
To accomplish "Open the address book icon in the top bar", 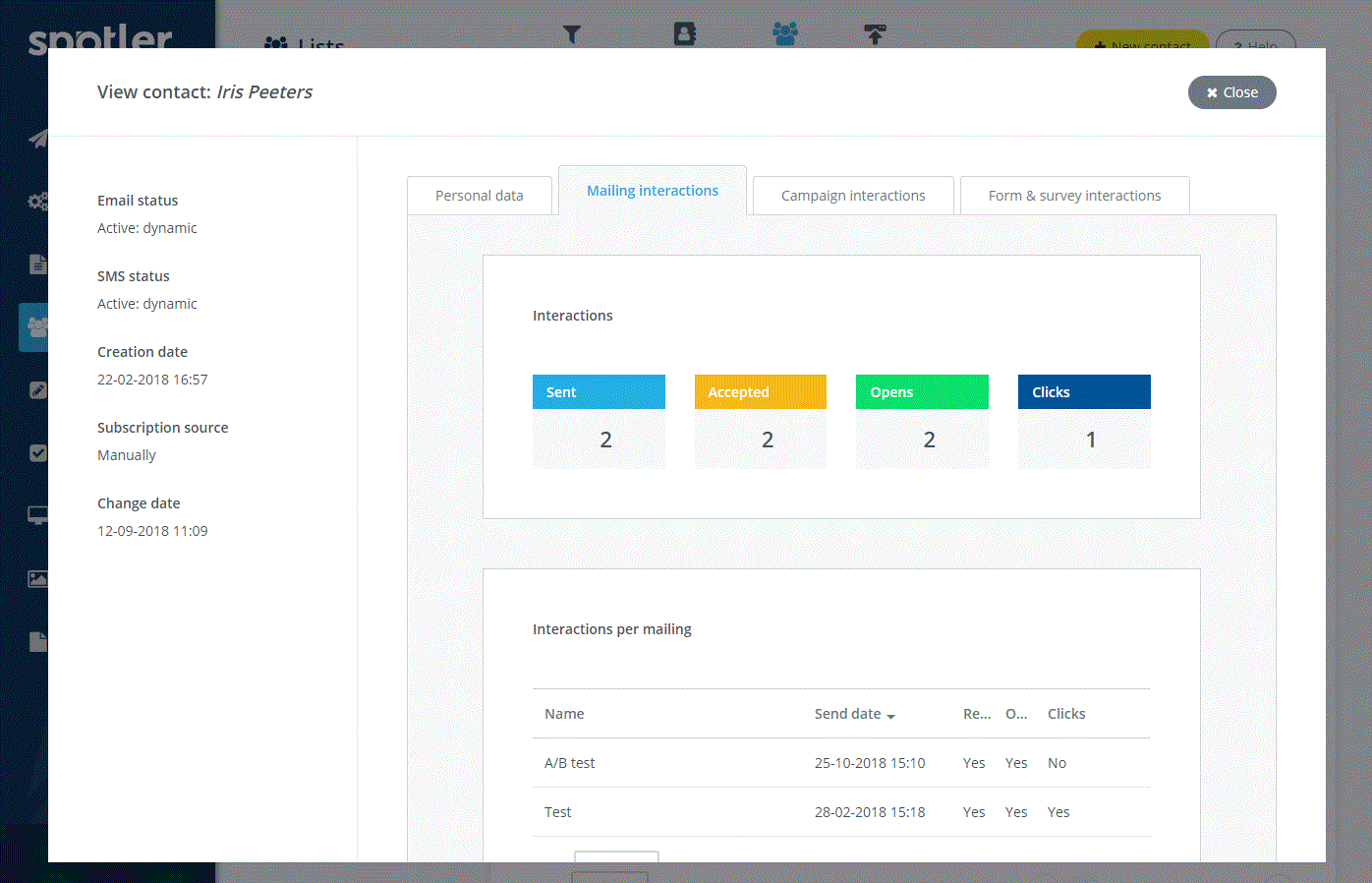I will pos(685,34).
